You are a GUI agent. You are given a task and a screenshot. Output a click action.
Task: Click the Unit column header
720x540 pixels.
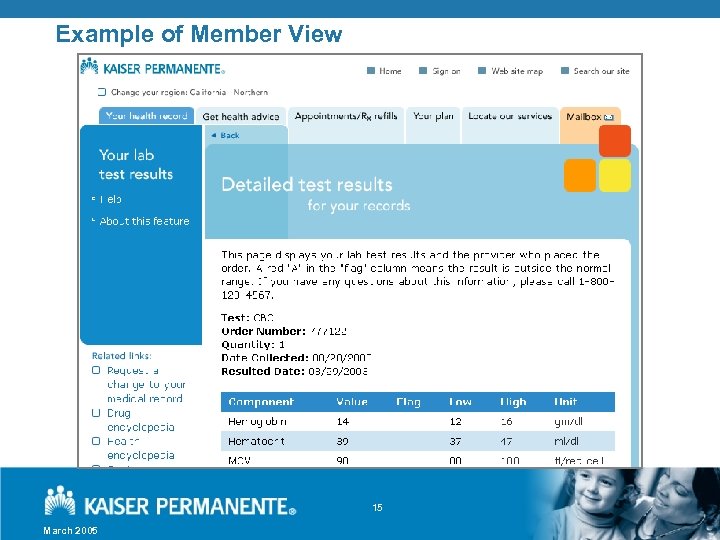click(565, 402)
